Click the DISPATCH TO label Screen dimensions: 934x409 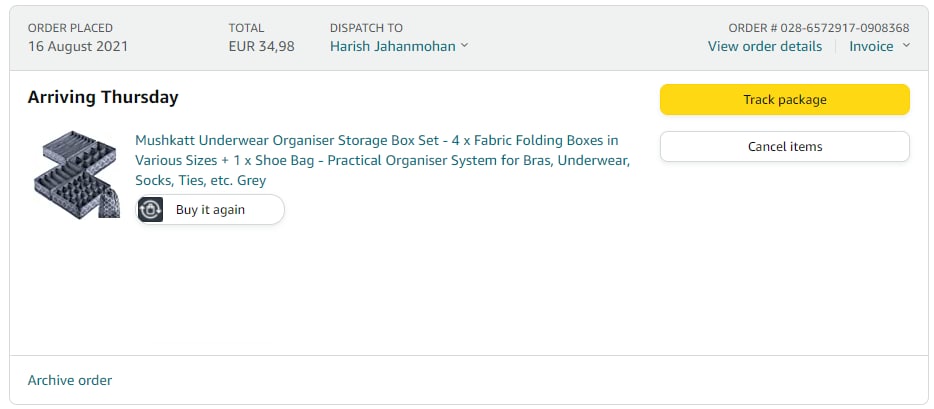coord(366,28)
